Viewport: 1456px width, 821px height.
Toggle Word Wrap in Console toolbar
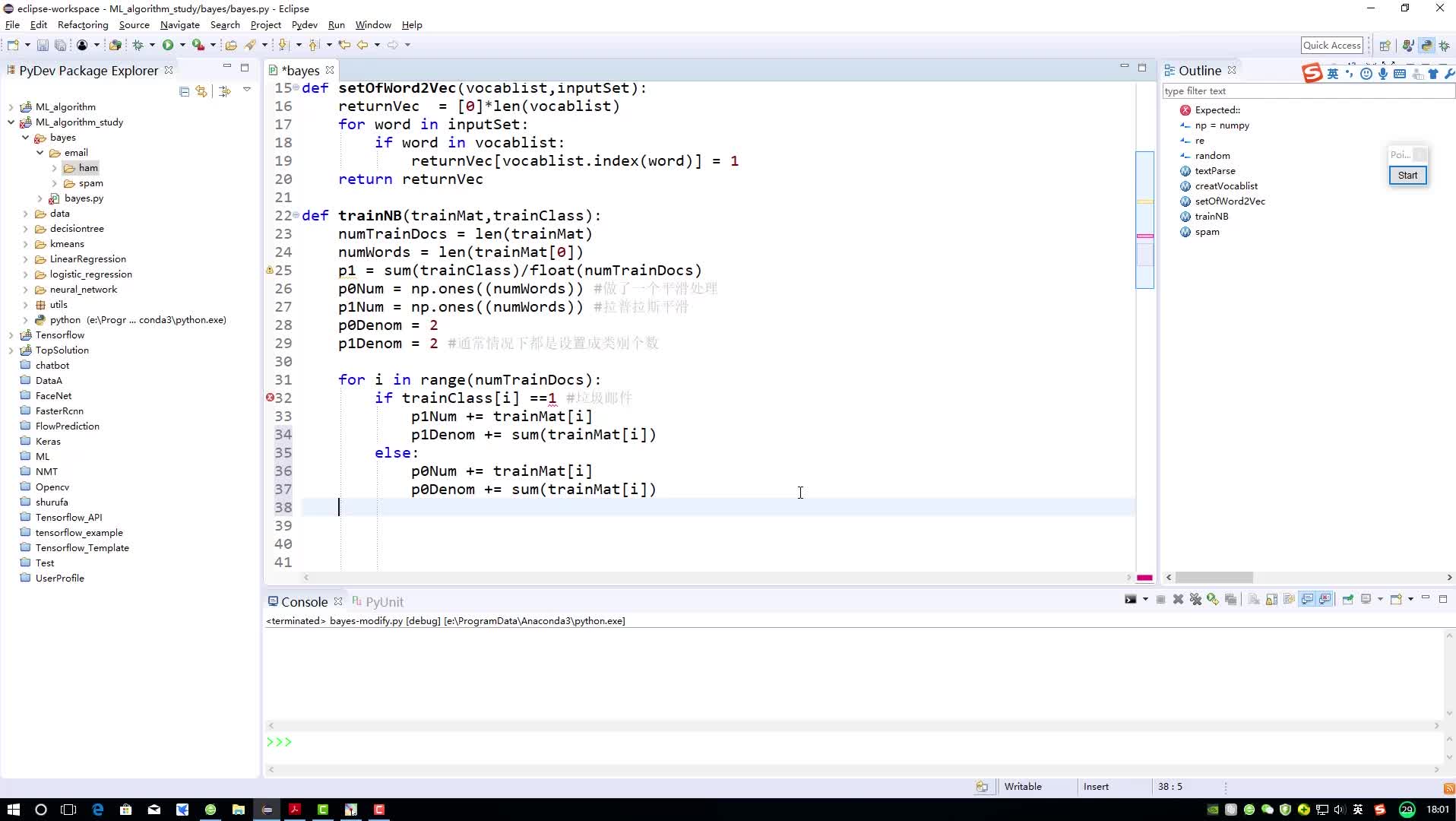pyautogui.click(x=1289, y=600)
